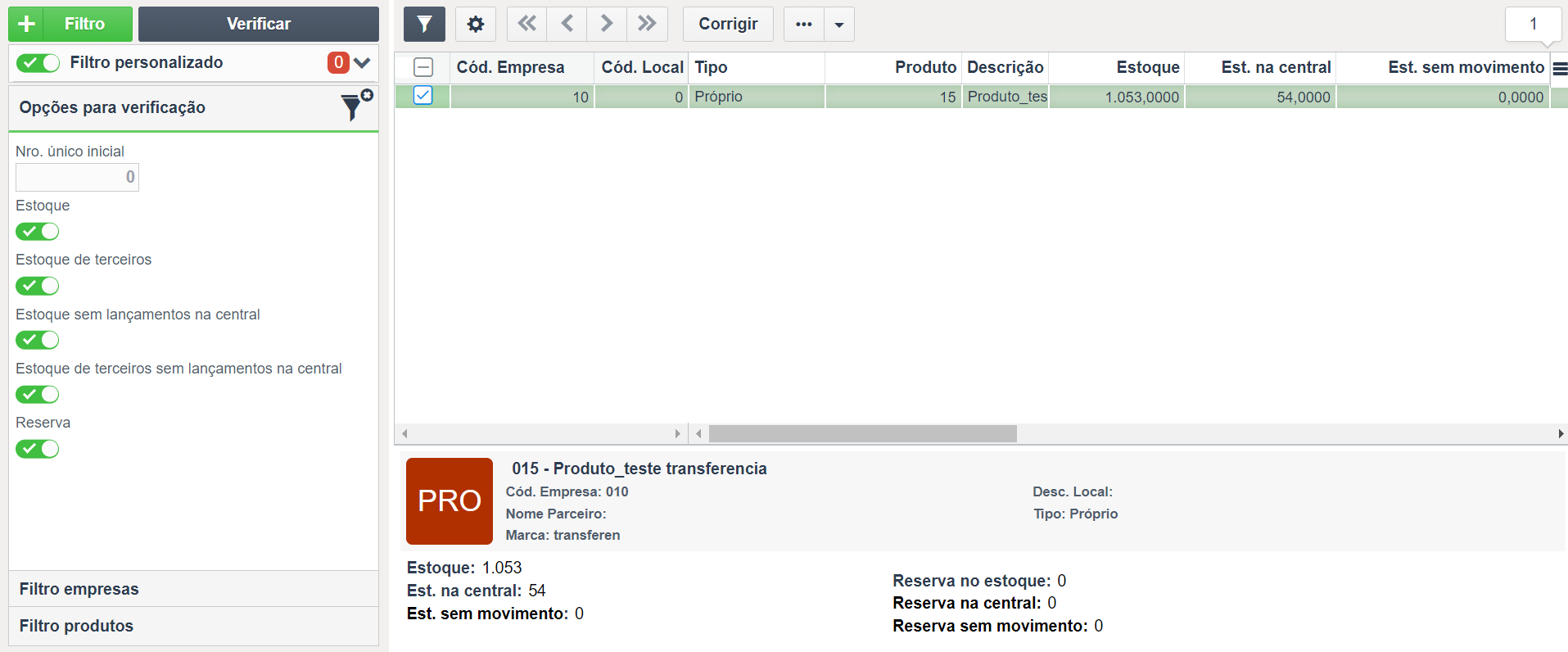Open the ellipsis more options button

804,25
